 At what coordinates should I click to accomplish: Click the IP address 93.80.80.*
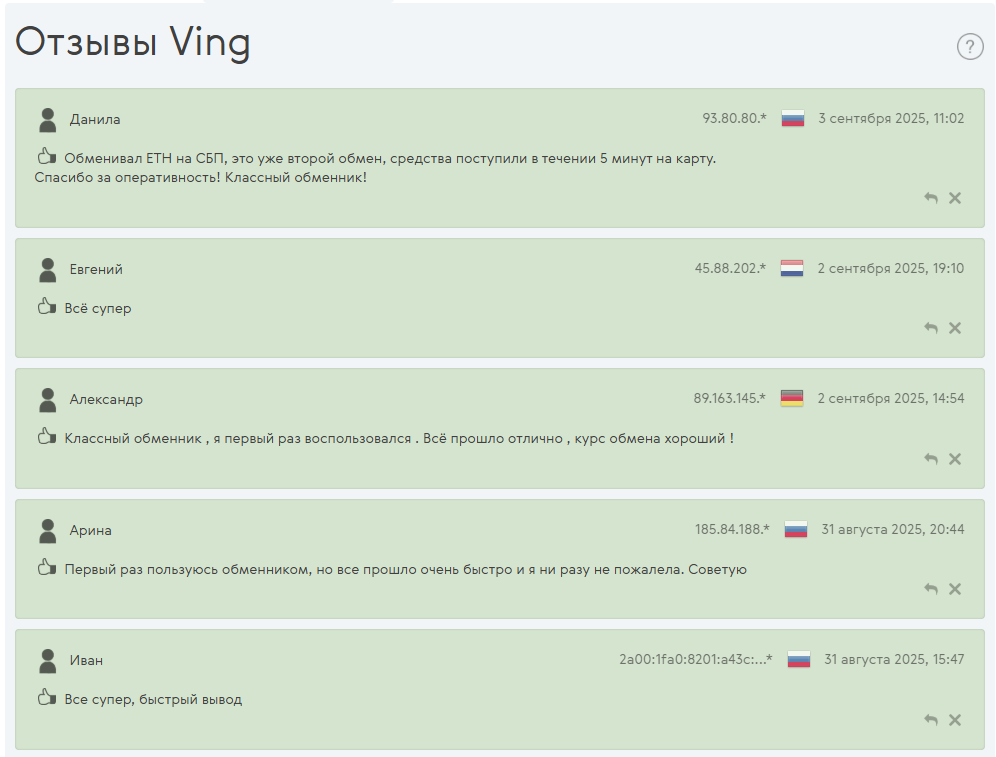[x=734, y=119]
